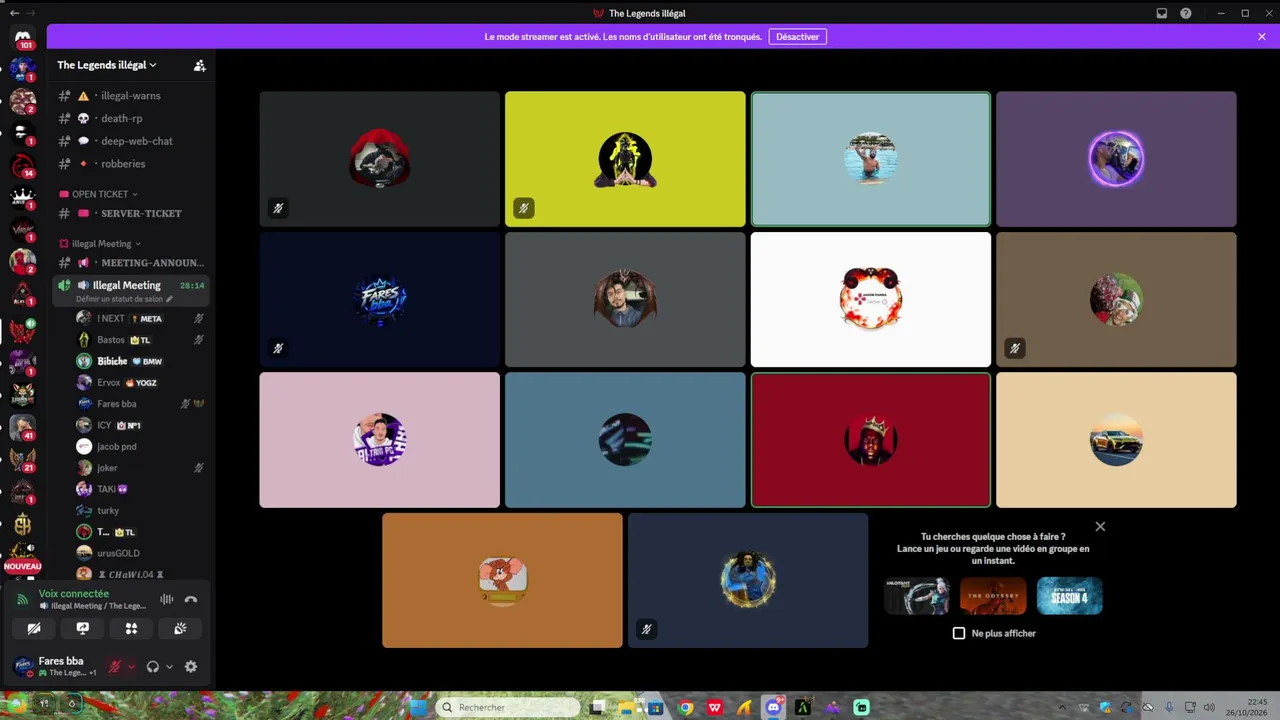Select the yellow Lamborghini avatar tile
Screen dimensions: 1280x720
(1116, 440)
